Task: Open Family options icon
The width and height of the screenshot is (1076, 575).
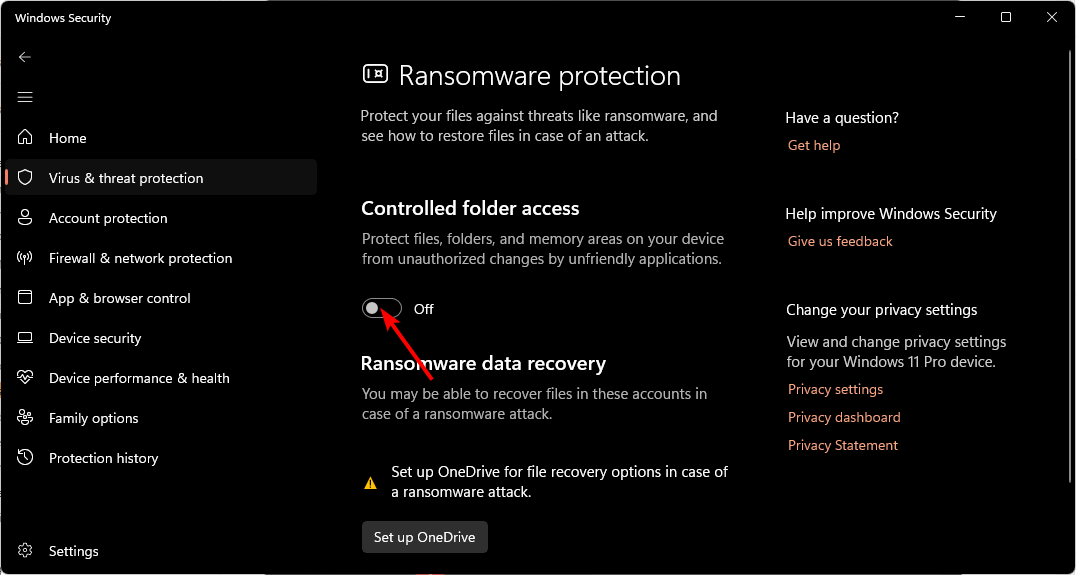Action: pos(25,418)
